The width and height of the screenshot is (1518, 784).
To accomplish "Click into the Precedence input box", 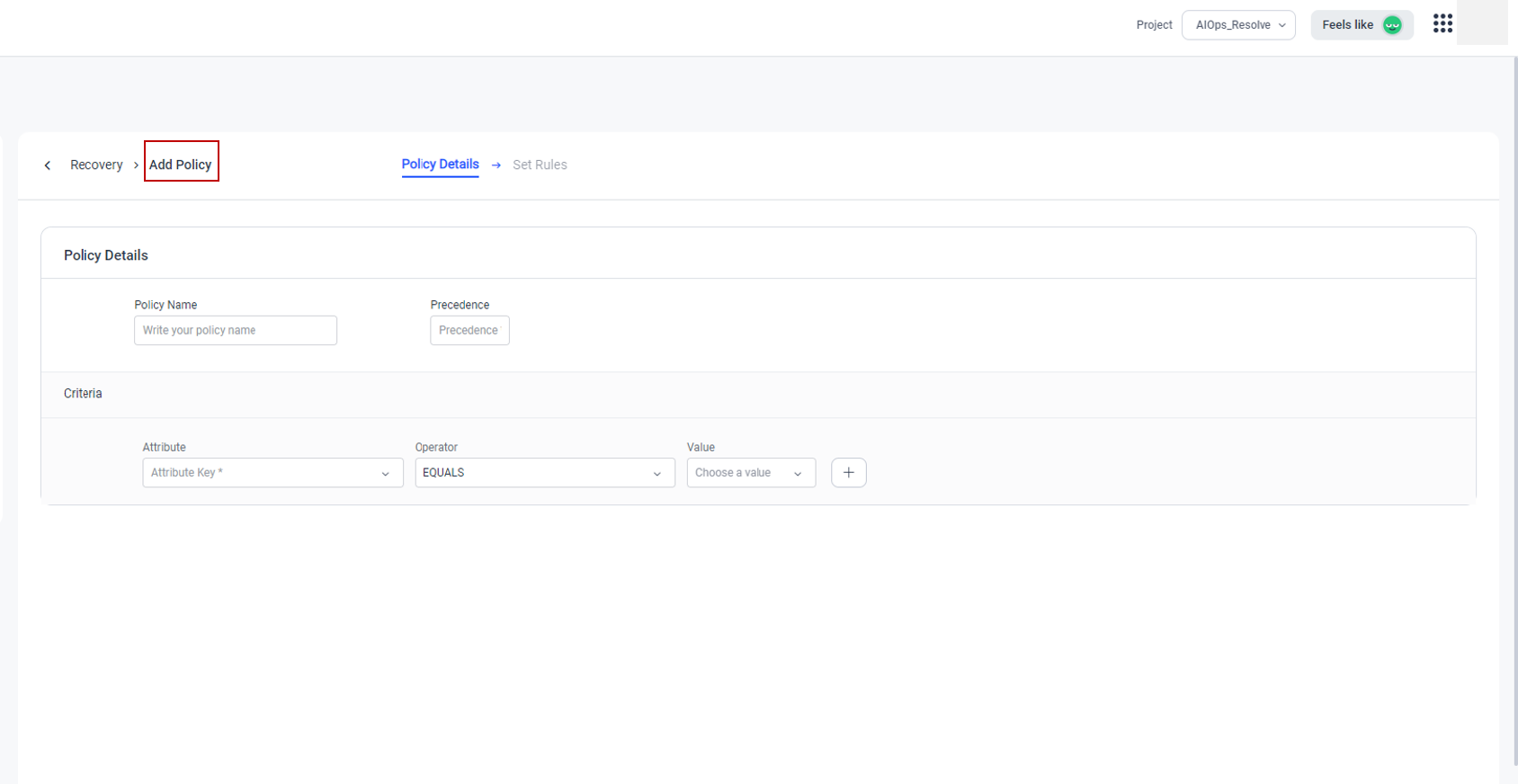I will pyautogui.click(x=469, y=331).
